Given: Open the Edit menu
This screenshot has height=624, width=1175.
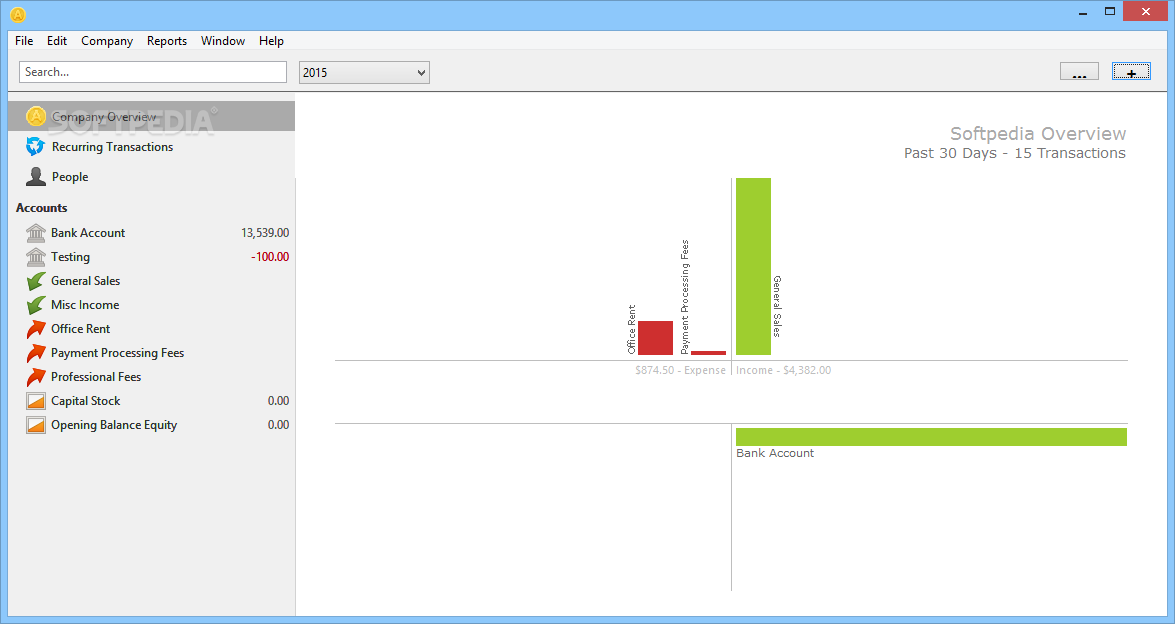Looking at the screenshot, I should (57, 40).
